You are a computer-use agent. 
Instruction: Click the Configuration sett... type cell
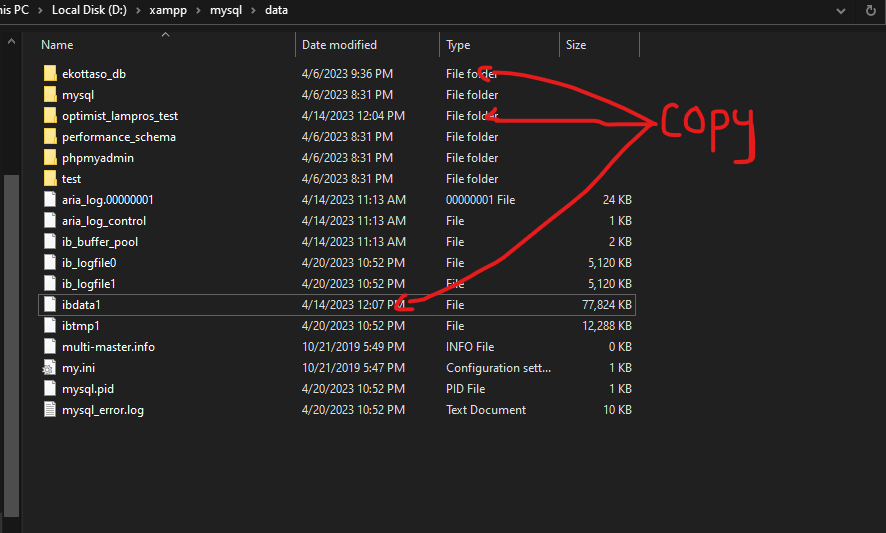click(498, 368)
